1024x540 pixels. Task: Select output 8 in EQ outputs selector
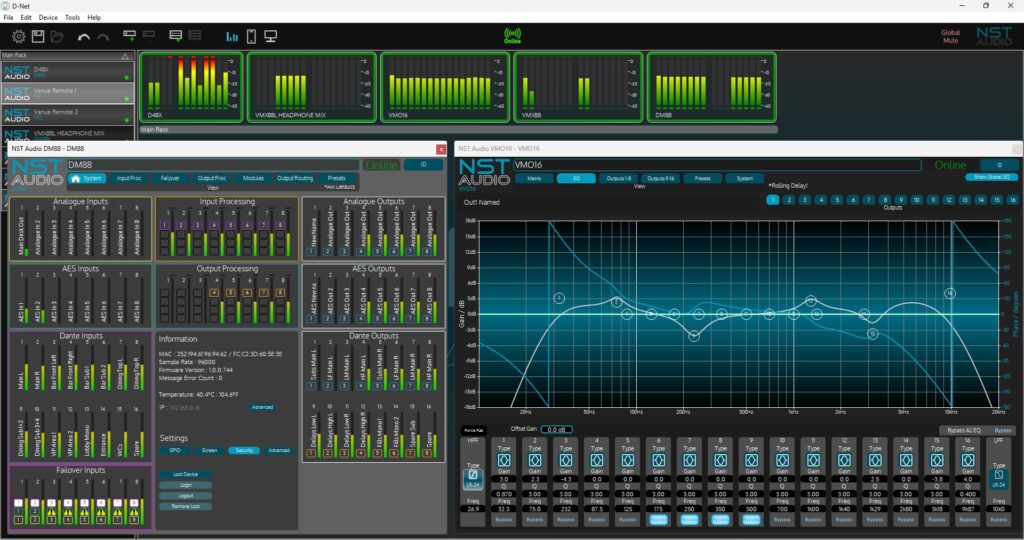[x=885, y=200]
